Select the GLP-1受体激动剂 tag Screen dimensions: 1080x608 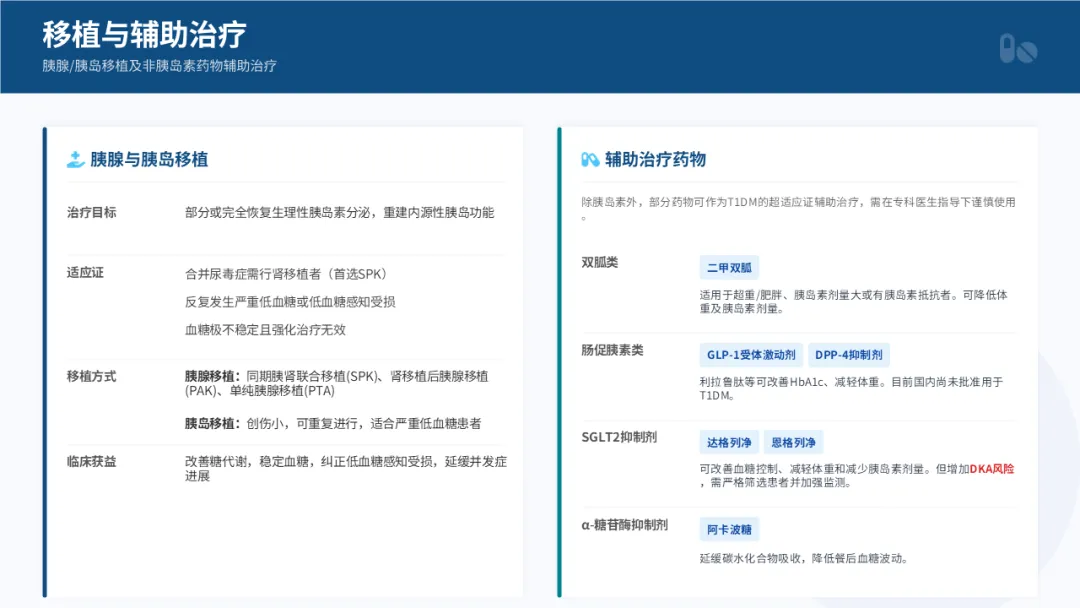[751, 355]
